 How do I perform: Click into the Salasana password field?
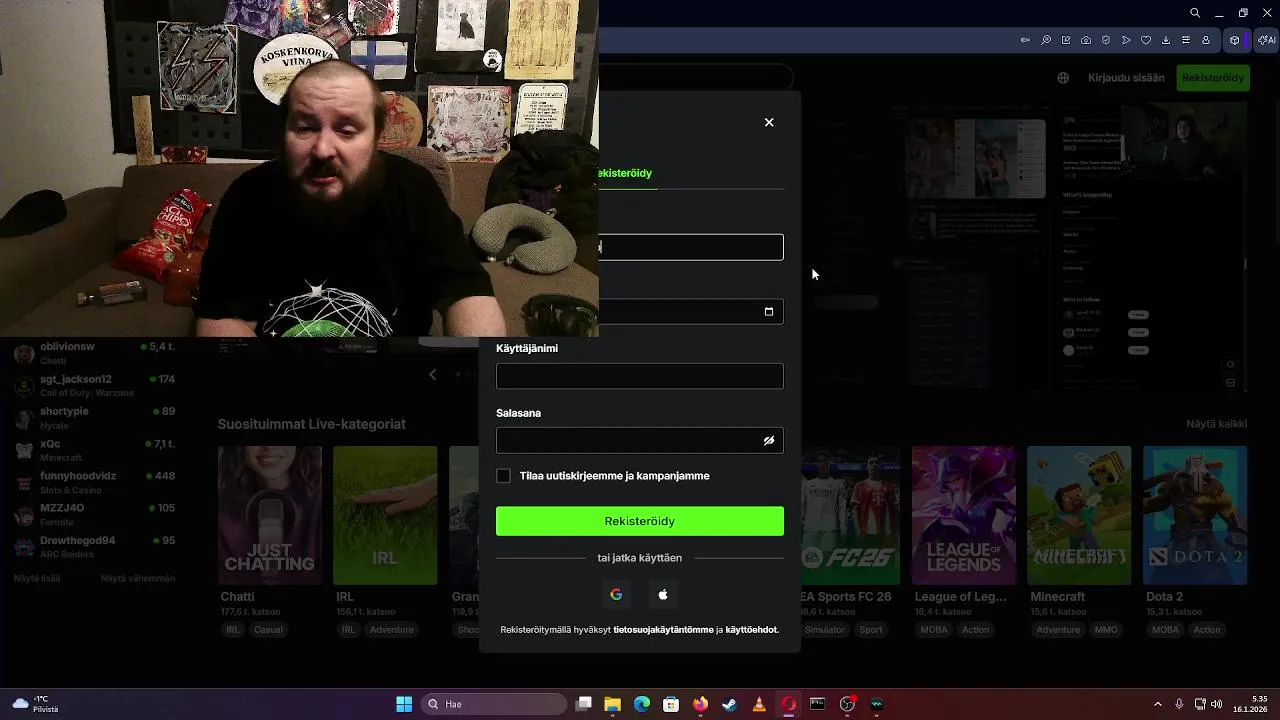(640, 440)
